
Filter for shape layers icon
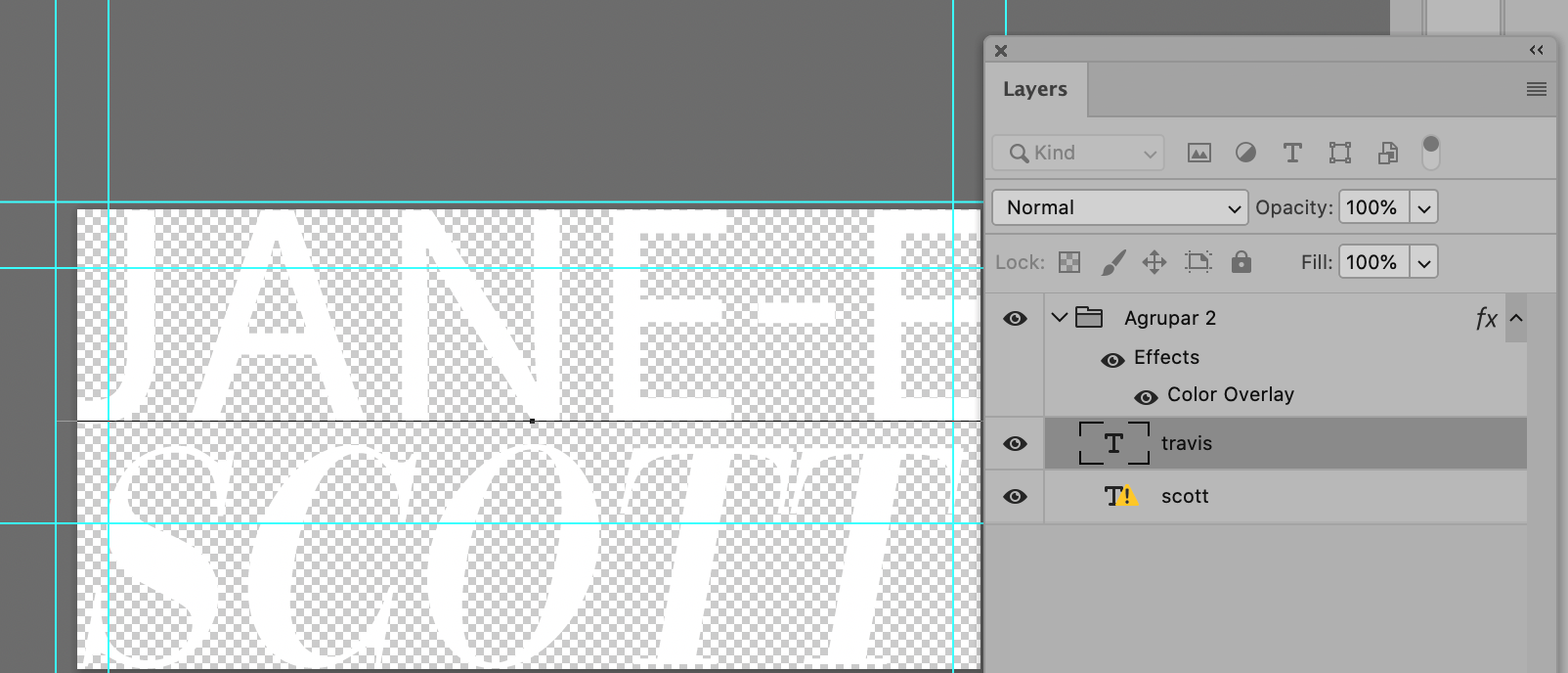(1340, 153)
